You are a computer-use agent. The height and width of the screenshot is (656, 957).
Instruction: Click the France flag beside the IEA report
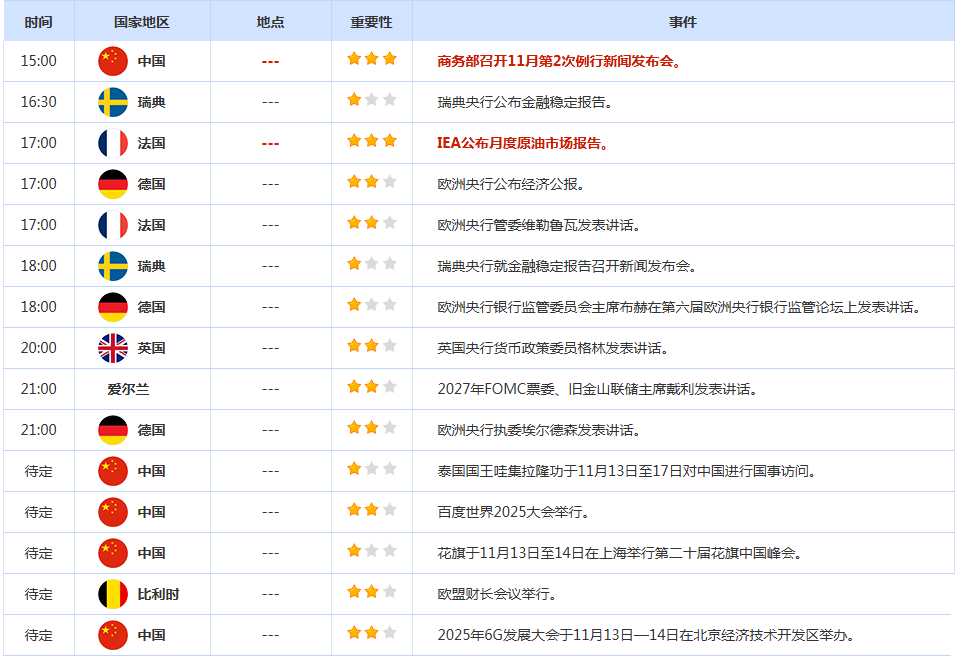click(x=113, y=143)
